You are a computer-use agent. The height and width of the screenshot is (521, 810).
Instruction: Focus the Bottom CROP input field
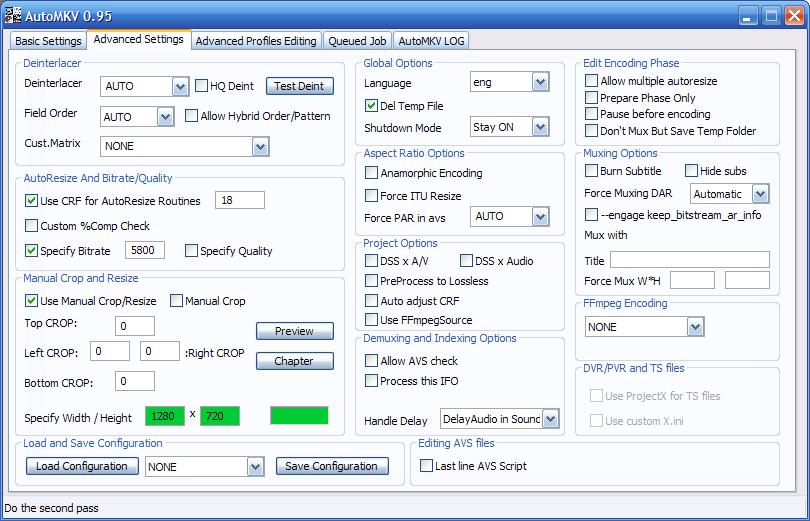pos(135,382)
